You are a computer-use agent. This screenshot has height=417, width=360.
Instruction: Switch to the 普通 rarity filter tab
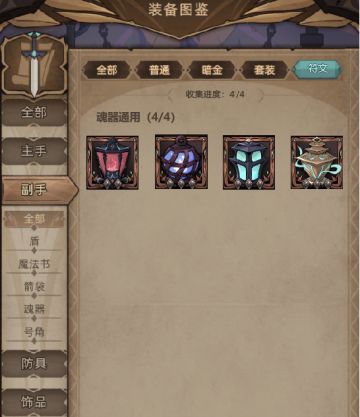[159, 70]
